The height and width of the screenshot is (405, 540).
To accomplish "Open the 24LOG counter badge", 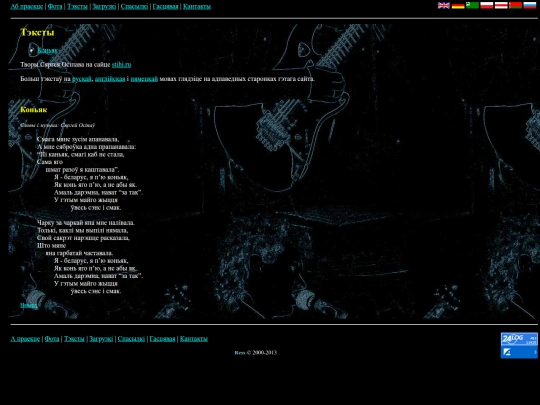I will 519,339.
